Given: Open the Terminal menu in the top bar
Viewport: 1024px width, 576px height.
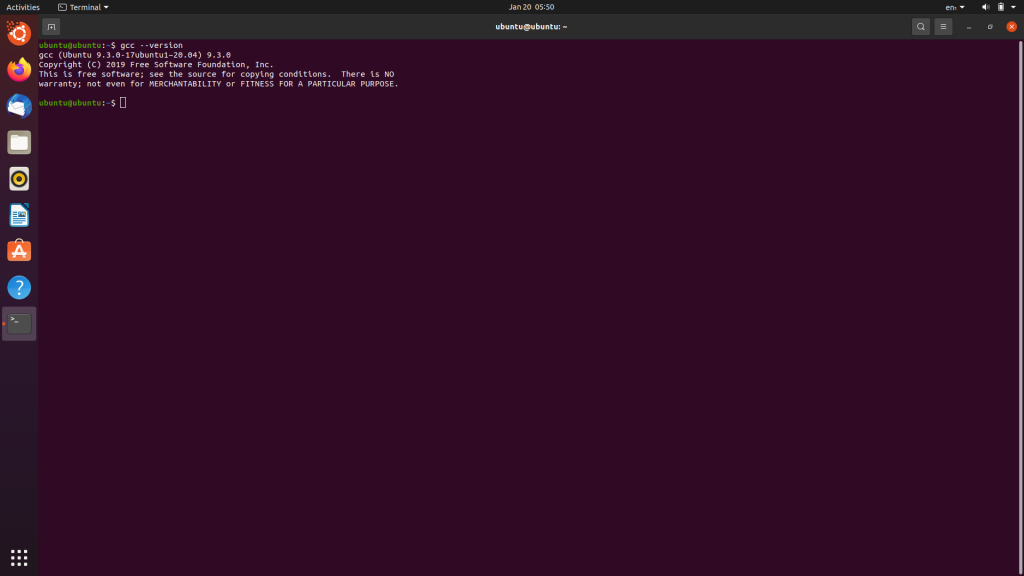Looking at the screenshot, I should tap(83, 7).
